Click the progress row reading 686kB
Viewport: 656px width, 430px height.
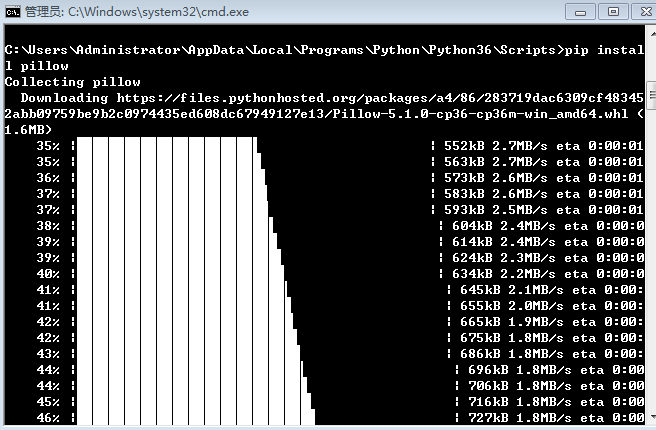pos(340,353)
